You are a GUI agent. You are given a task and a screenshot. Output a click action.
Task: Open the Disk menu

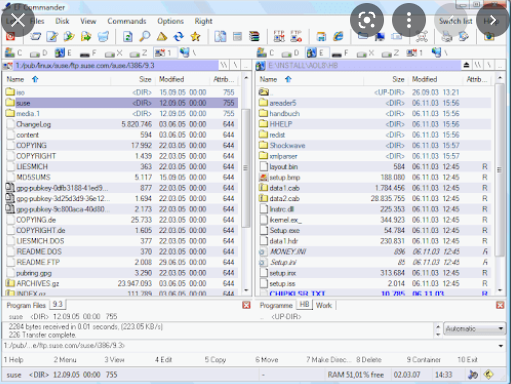pos(62,21)
